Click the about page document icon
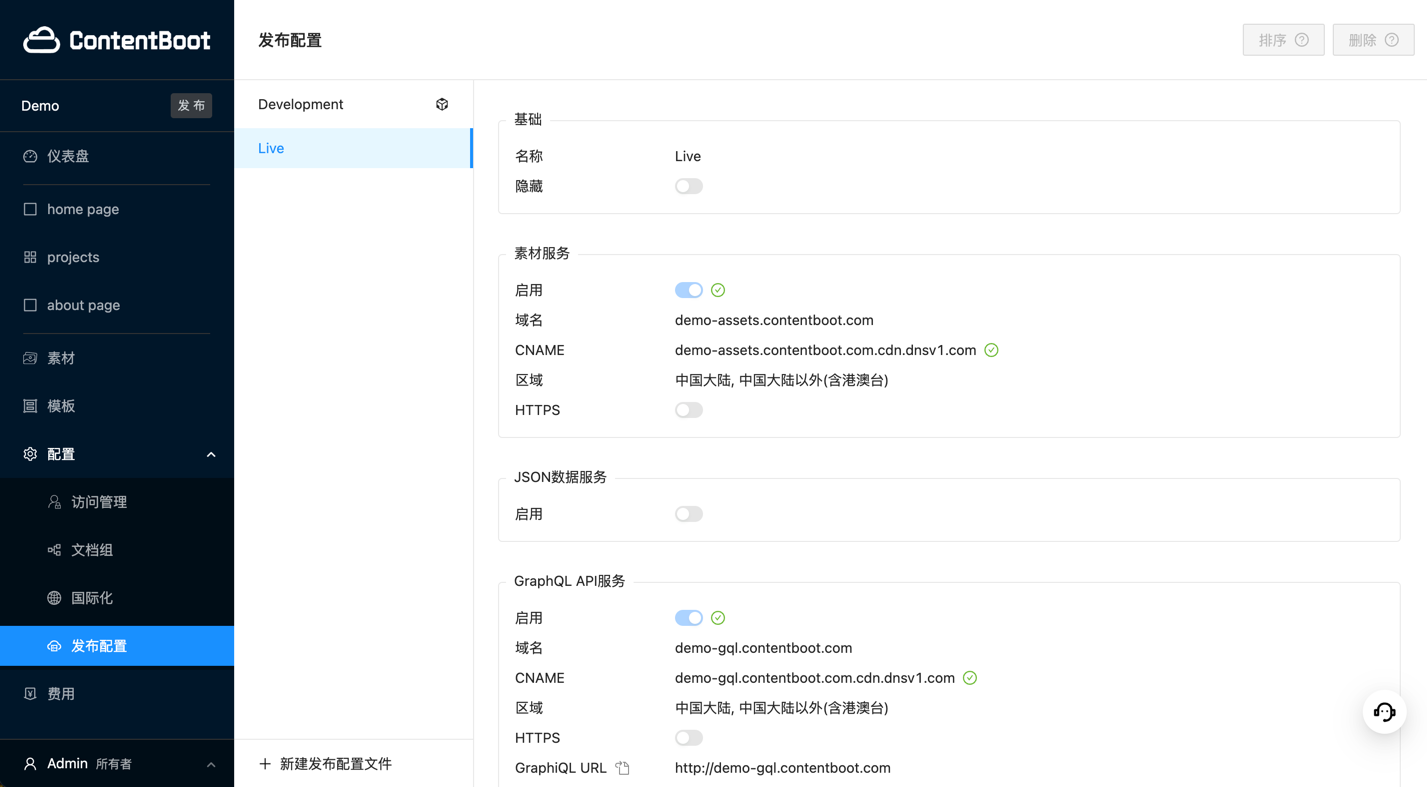 pos(30,305)
